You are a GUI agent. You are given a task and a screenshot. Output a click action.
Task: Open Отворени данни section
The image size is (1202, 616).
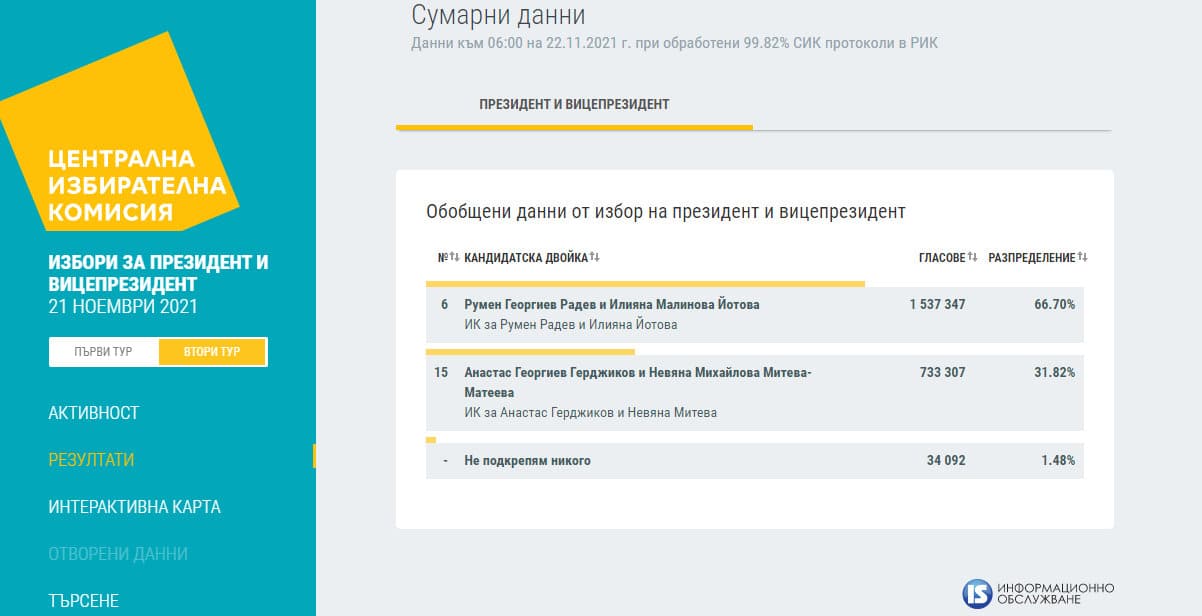coord(118,554)
